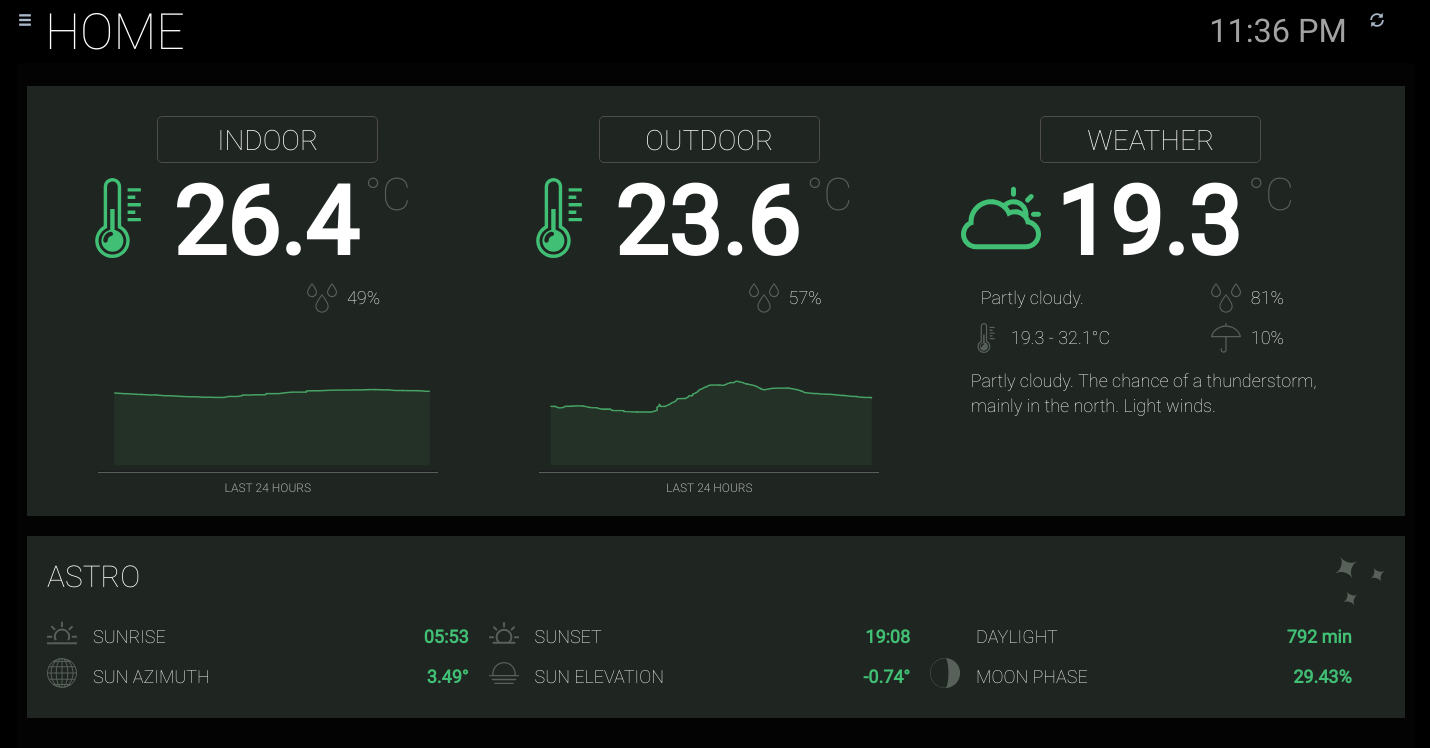Click the INDOOR label button
Screen dimensions: 1430x748
coord(267,140)
